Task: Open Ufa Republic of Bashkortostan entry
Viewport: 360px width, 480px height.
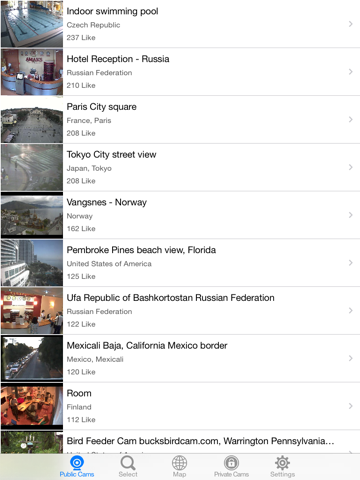Action: coord(180,311)
